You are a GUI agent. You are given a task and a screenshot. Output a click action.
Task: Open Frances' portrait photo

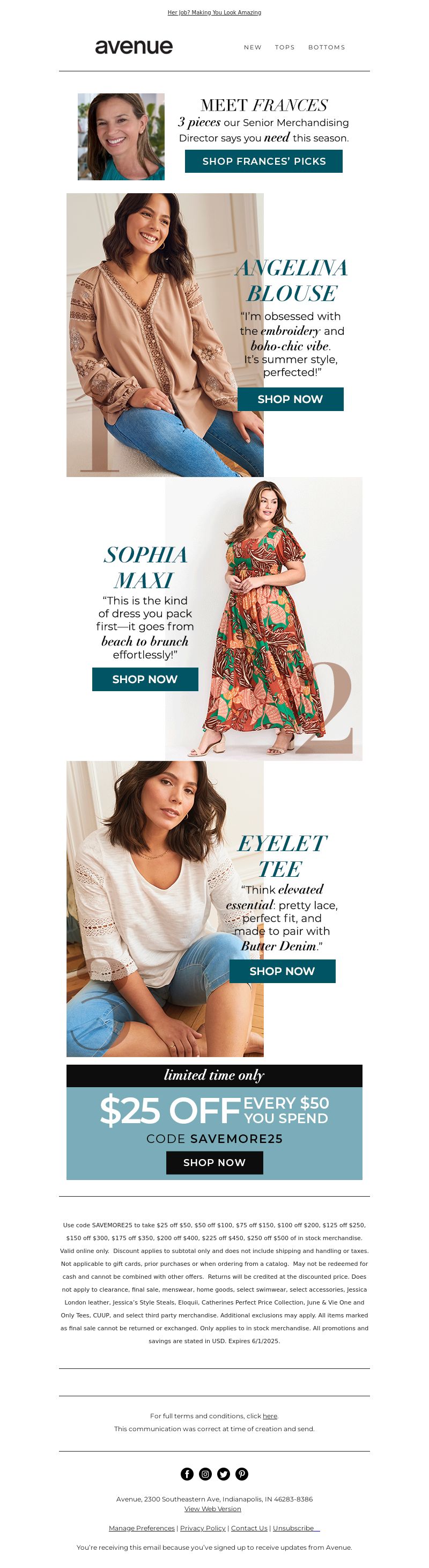point(121,136)
